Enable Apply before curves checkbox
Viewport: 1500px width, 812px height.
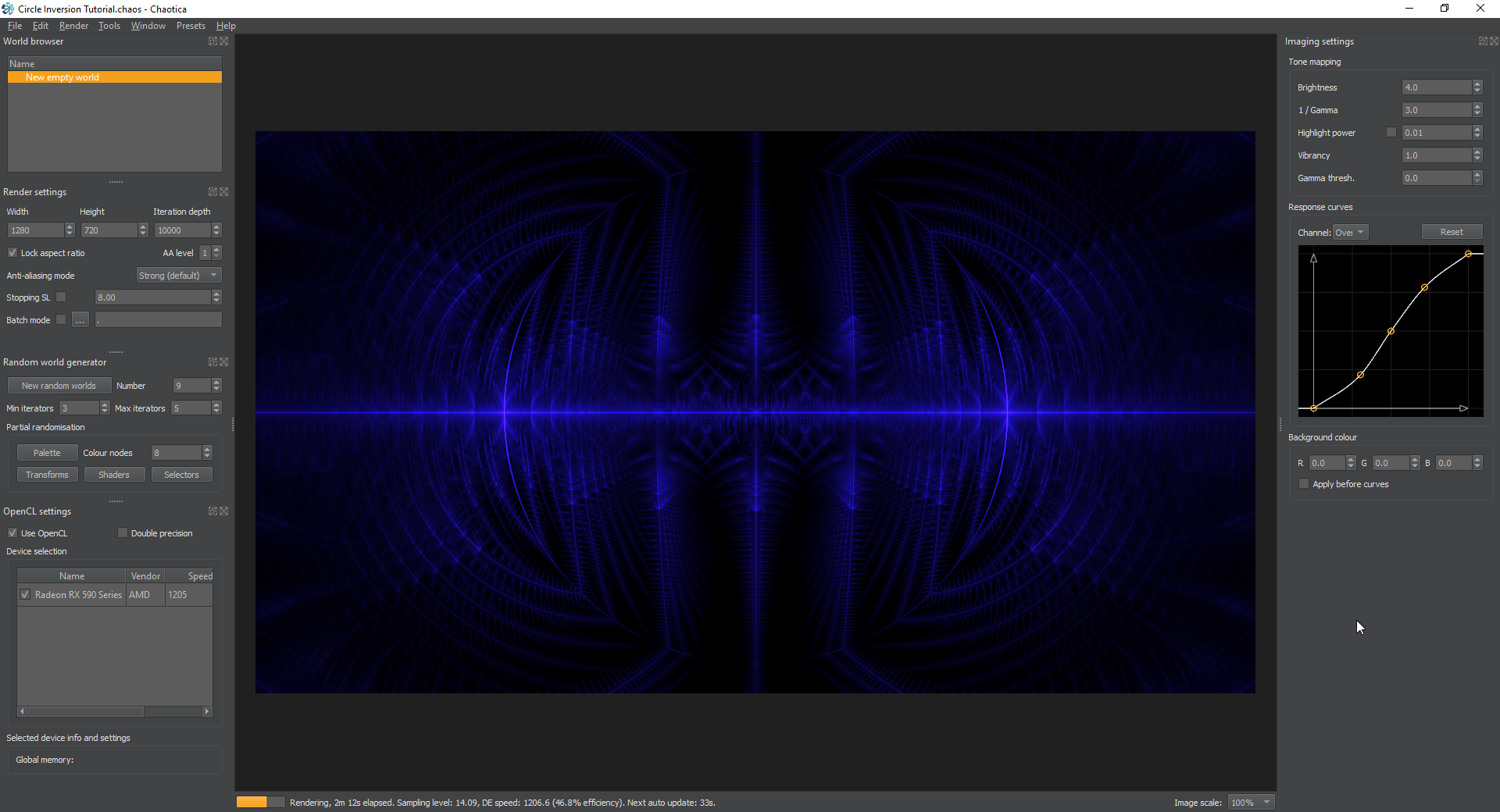1304,484
